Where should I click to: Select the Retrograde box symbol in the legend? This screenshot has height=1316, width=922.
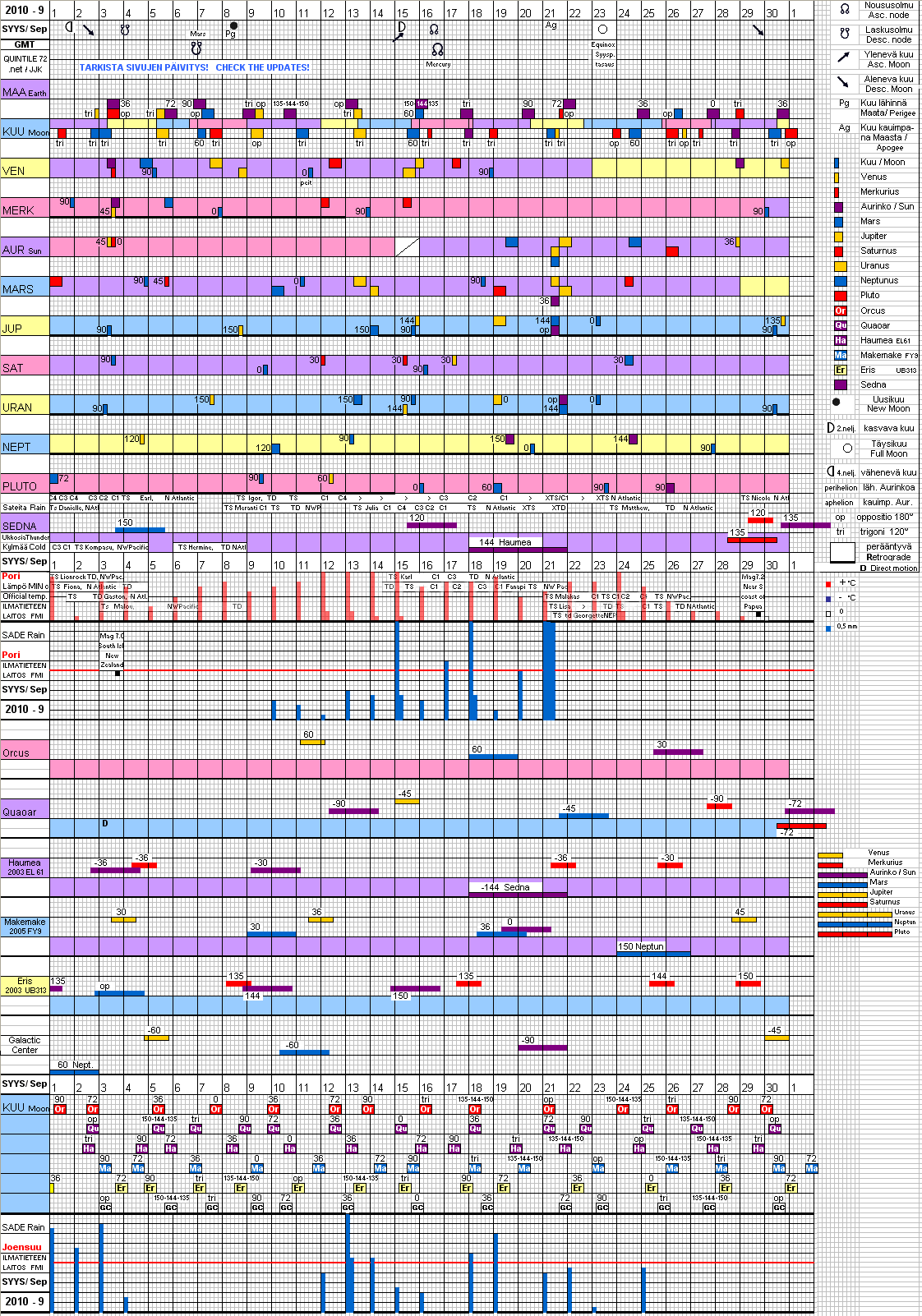842,552
